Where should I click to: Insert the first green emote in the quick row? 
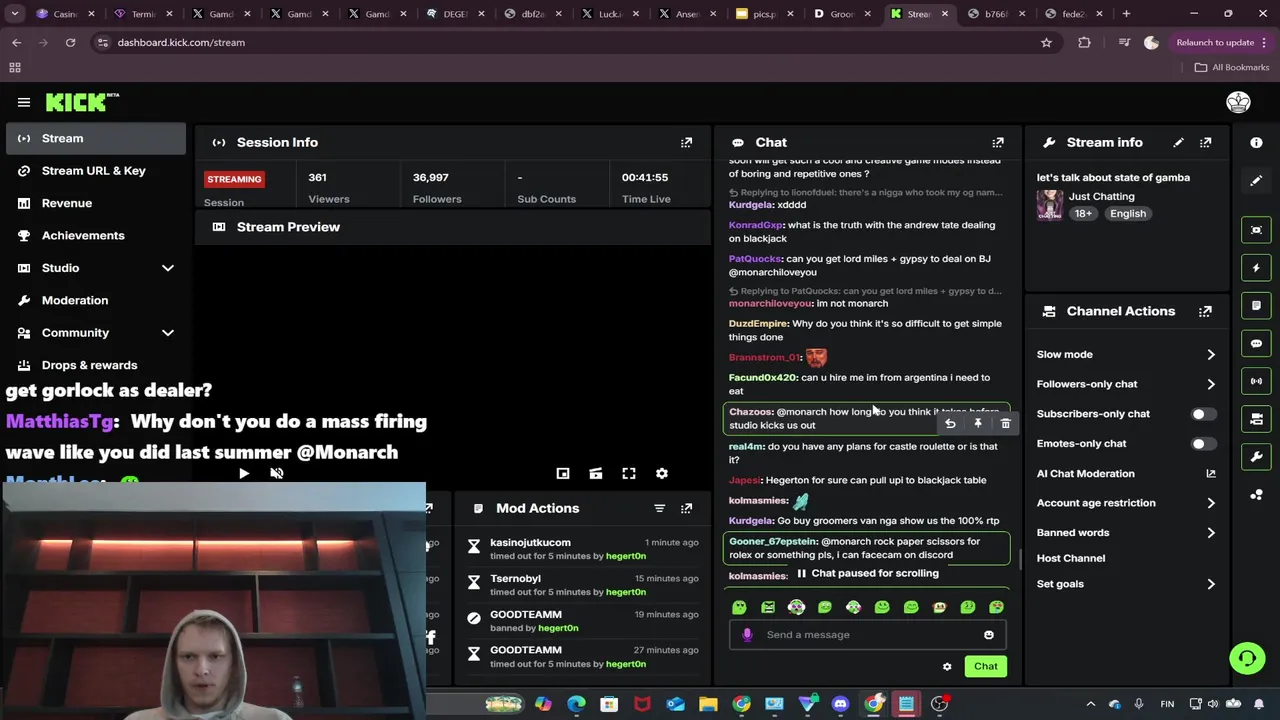(x=739, y=607)
